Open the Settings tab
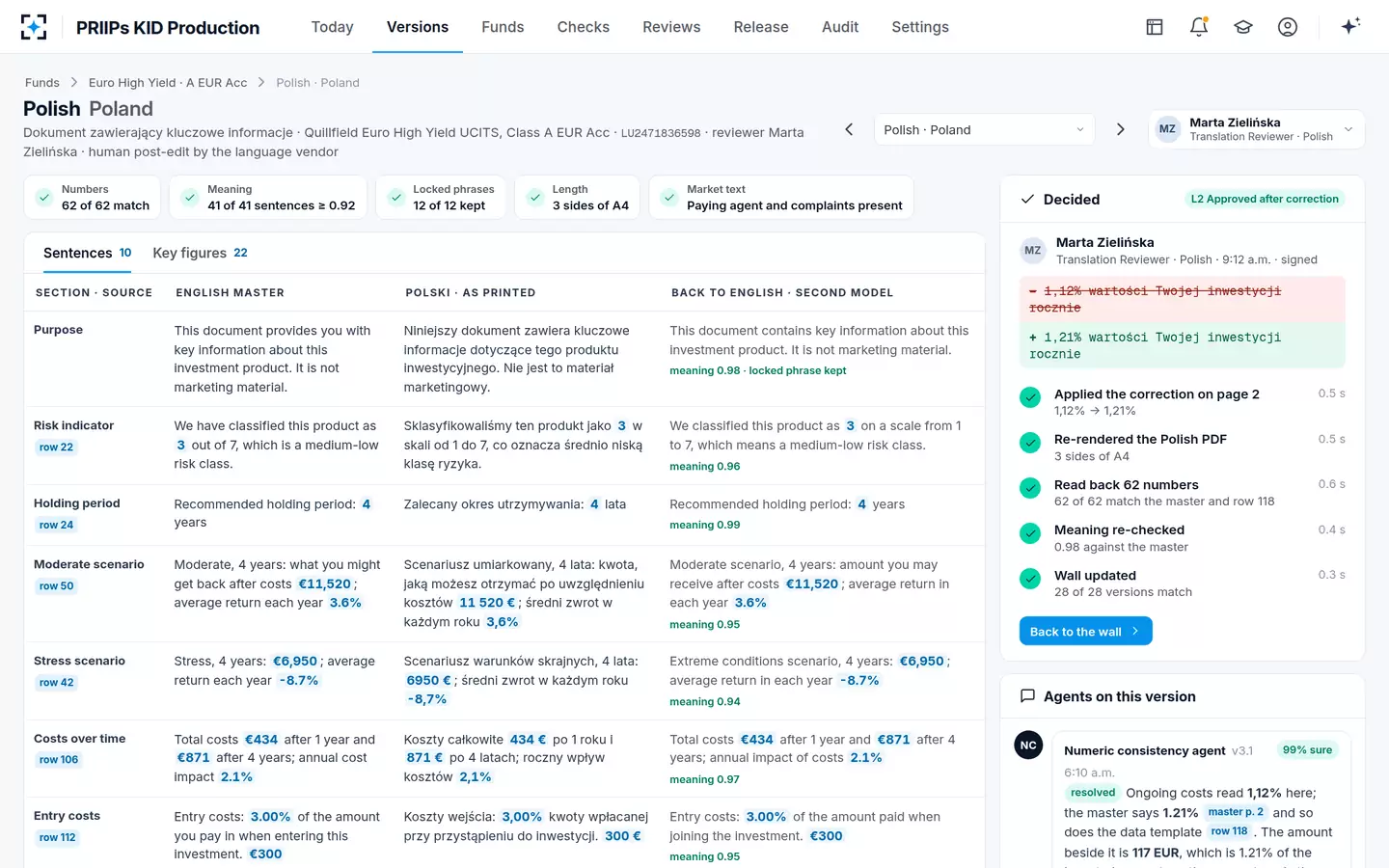The width and height of the screenshot is (1389, 868). (920, 27)
